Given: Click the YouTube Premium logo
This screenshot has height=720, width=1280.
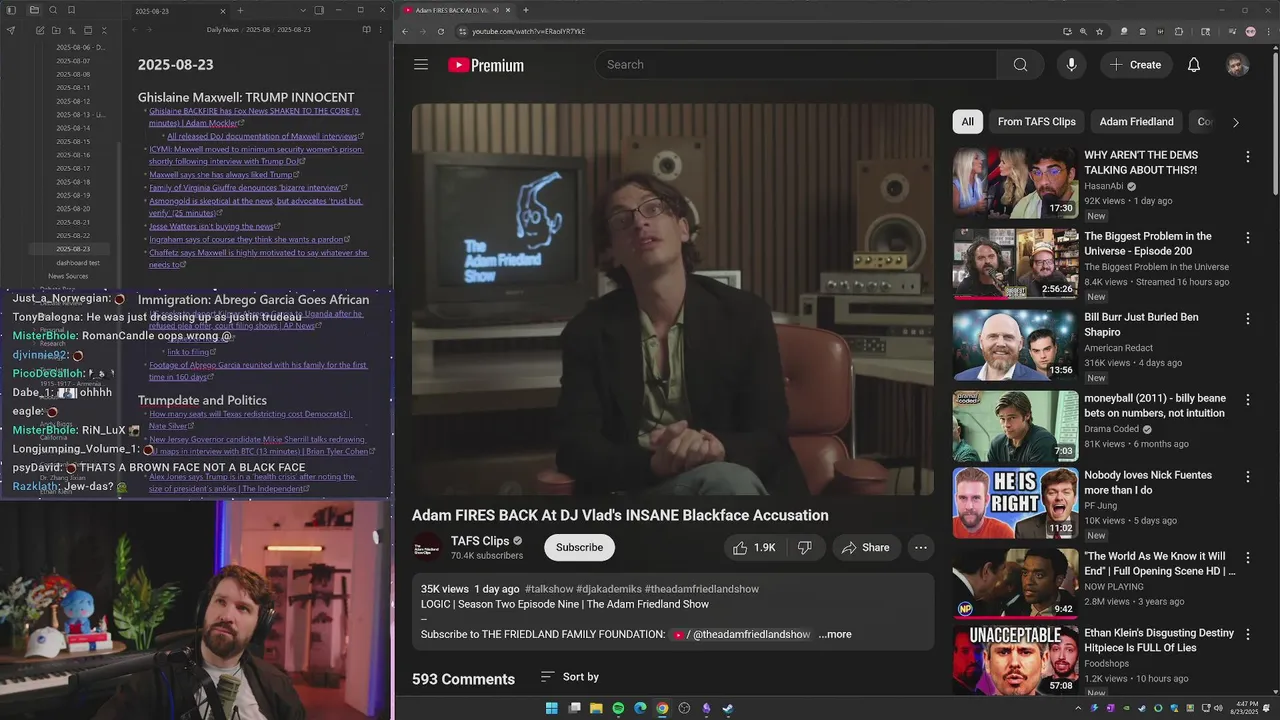Looking at the screenshot, I should point(486,65).
